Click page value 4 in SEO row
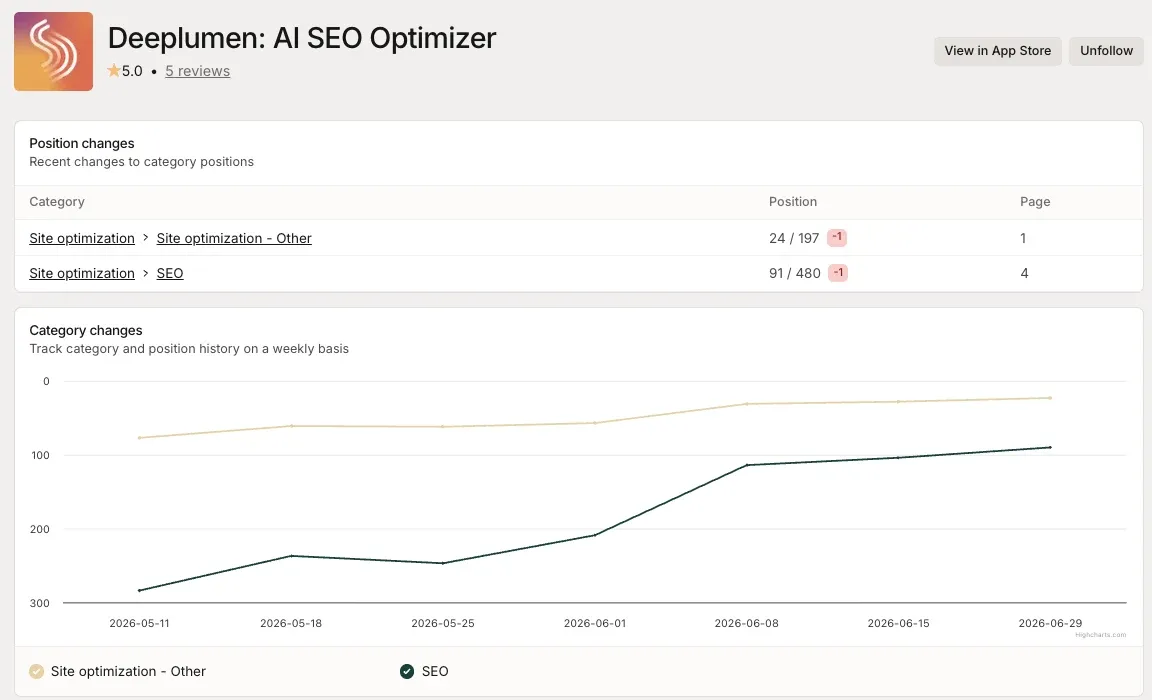 tap(1024, 273)
